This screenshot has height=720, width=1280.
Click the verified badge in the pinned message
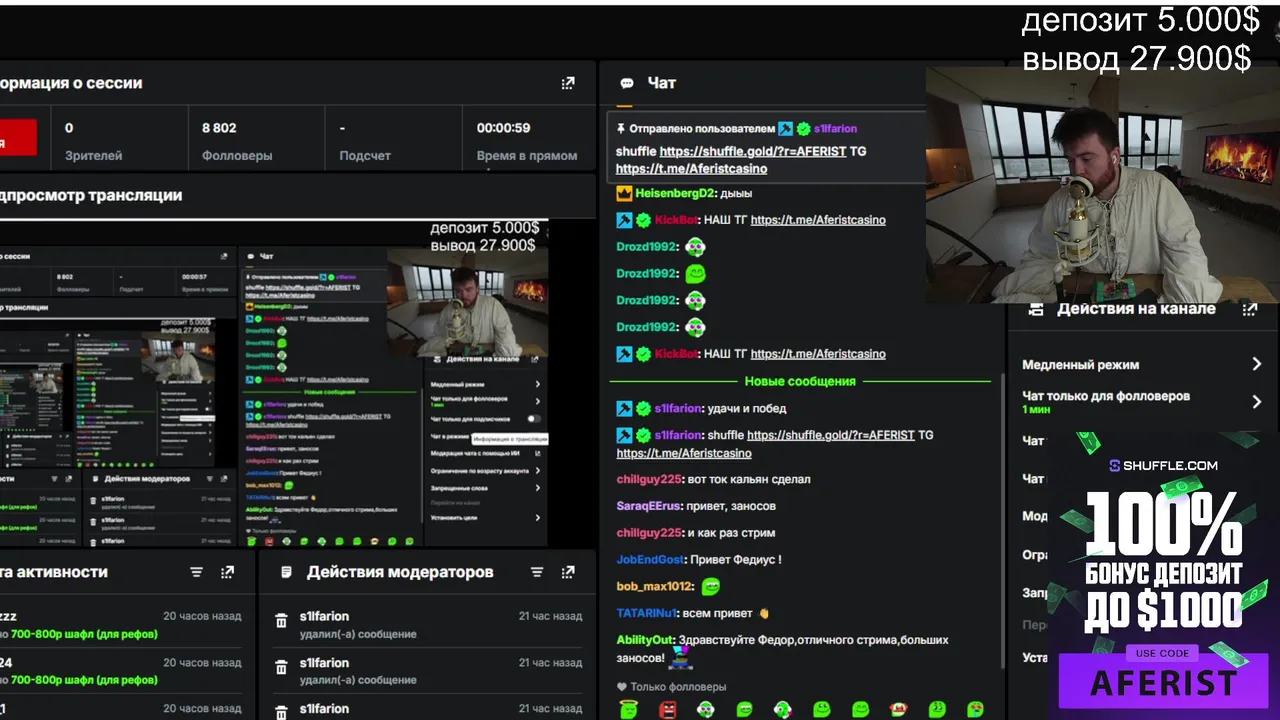click(x=803, y=128)
